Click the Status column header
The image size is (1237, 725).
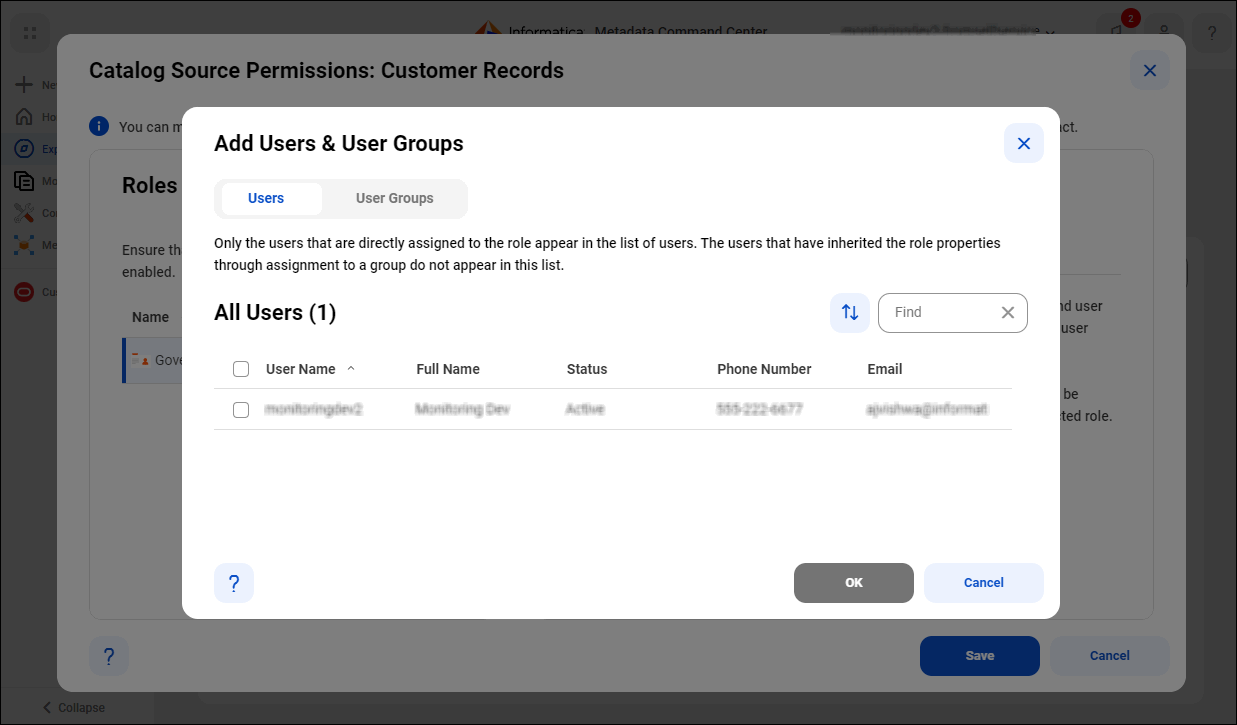pyautogui.click(x=587, y=369)
